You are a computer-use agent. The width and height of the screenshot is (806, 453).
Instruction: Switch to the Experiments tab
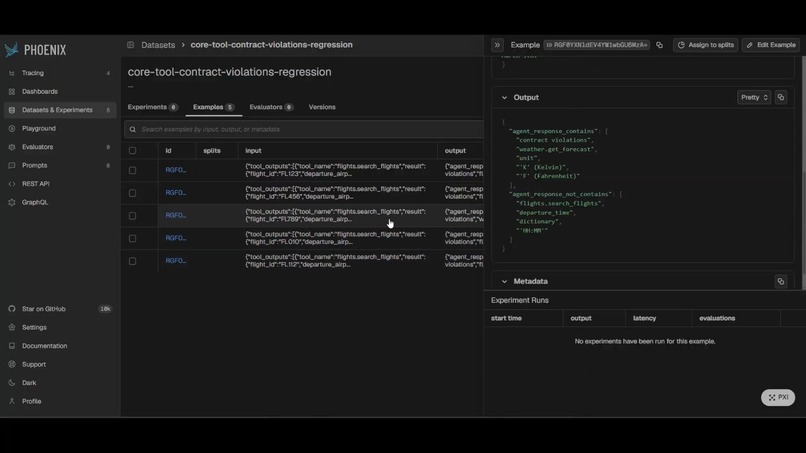pyautogui.click(x=152, y=107)
